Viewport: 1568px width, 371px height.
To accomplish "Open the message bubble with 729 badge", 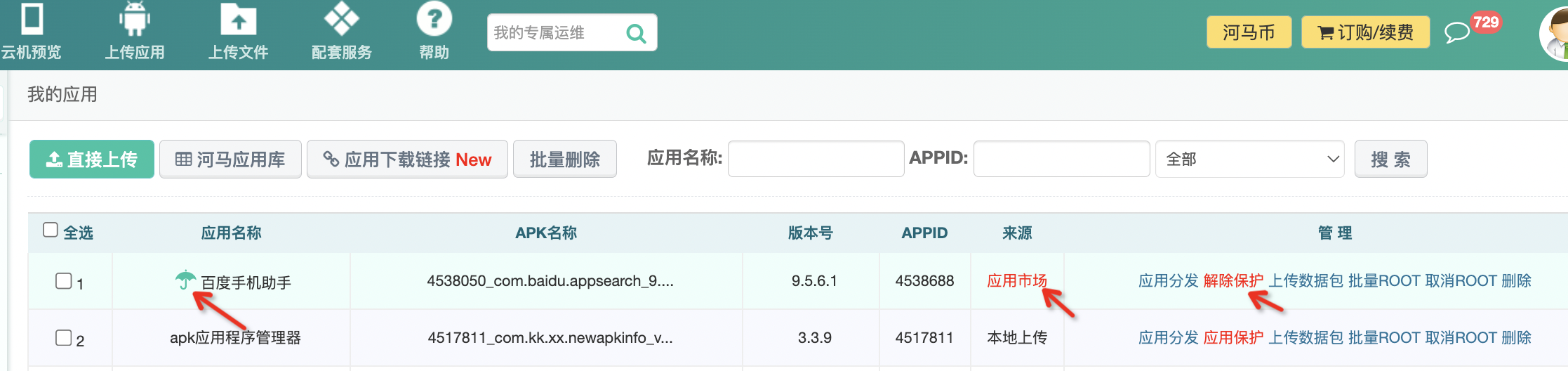I will click(1457, 32).
